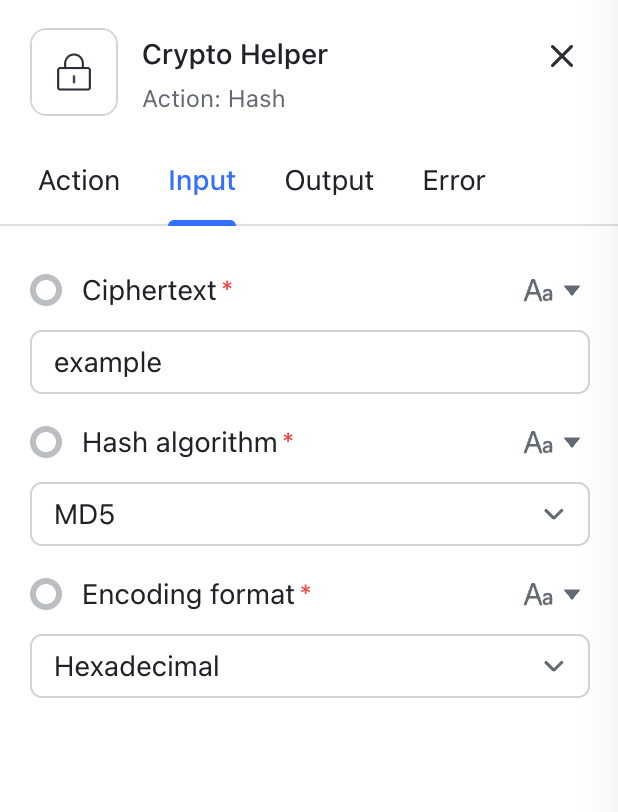Image resolution: width=618 pixels, height=812 pixels.
Task: Open the dropdown arrow next to Ciphertext's Aa icon
Action: (x=571, y=290)
